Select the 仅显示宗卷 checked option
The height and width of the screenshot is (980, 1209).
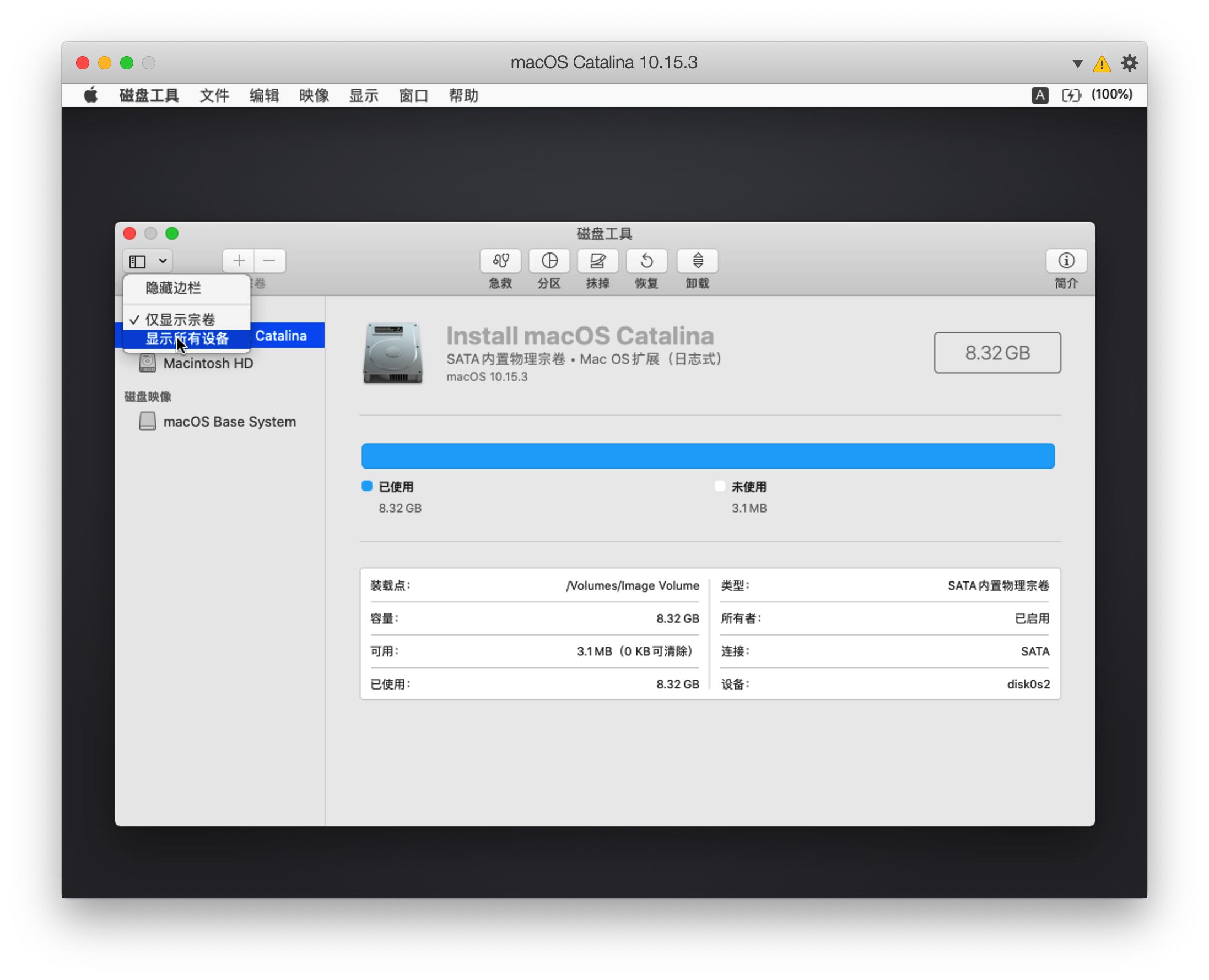pyautogui.click(x=180, y=320)
